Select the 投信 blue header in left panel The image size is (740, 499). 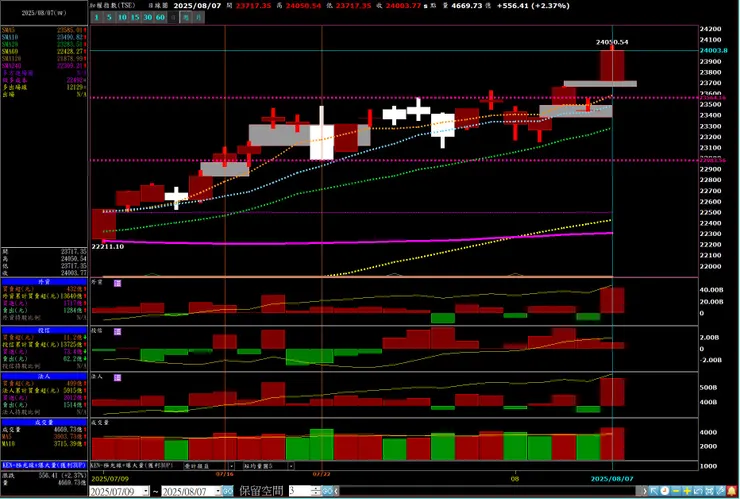point(44,330)
